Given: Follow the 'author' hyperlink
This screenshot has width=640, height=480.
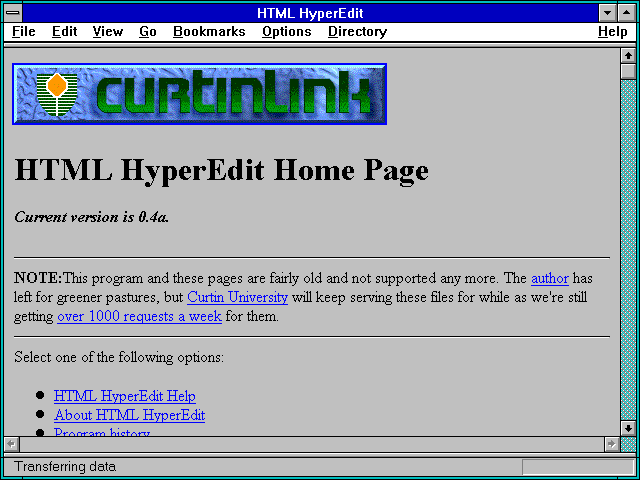Looking at the screenshot, I should (550, 278).
